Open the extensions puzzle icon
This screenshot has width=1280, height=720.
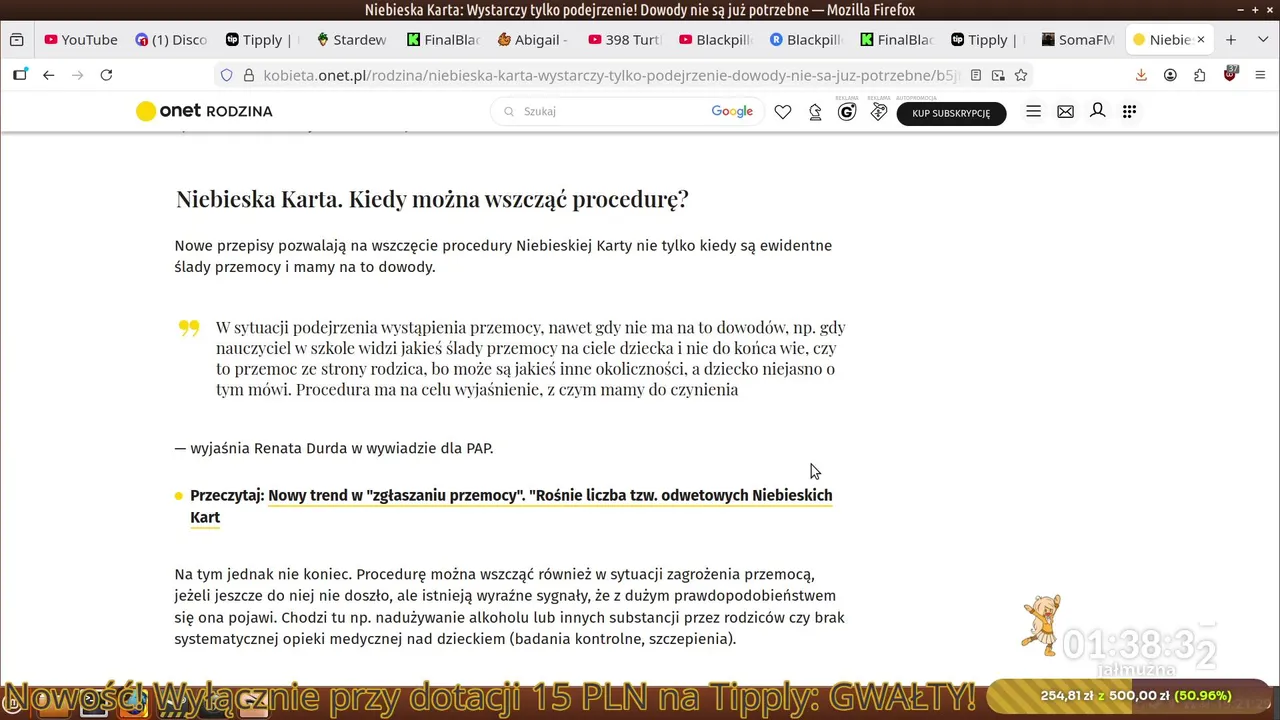click(x=1200, y=75)
